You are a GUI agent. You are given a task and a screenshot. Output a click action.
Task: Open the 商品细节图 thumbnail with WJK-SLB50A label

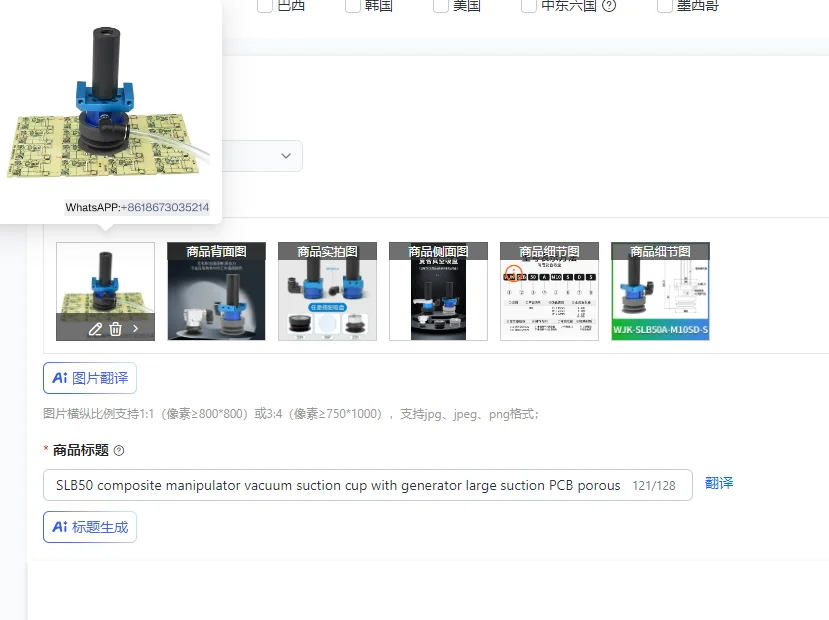coord(660,291)
